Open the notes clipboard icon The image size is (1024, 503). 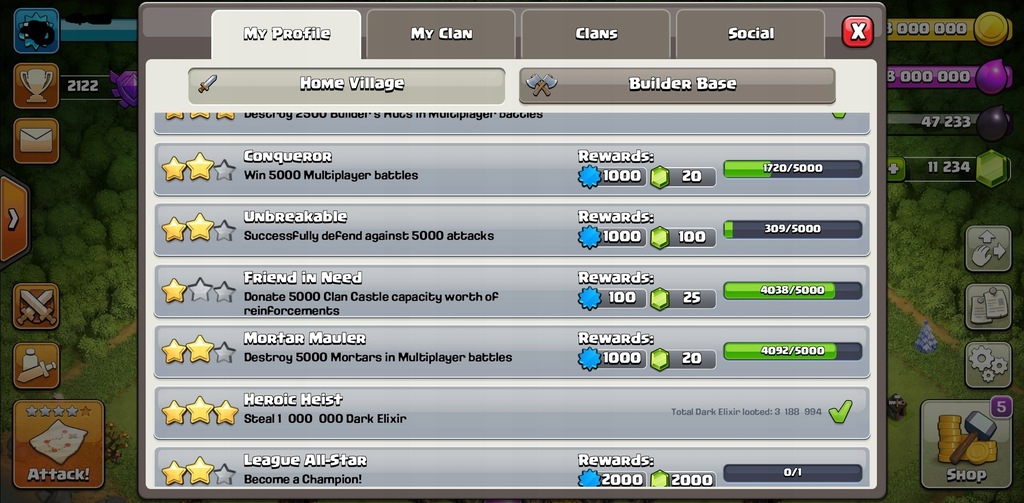(988, 306)
